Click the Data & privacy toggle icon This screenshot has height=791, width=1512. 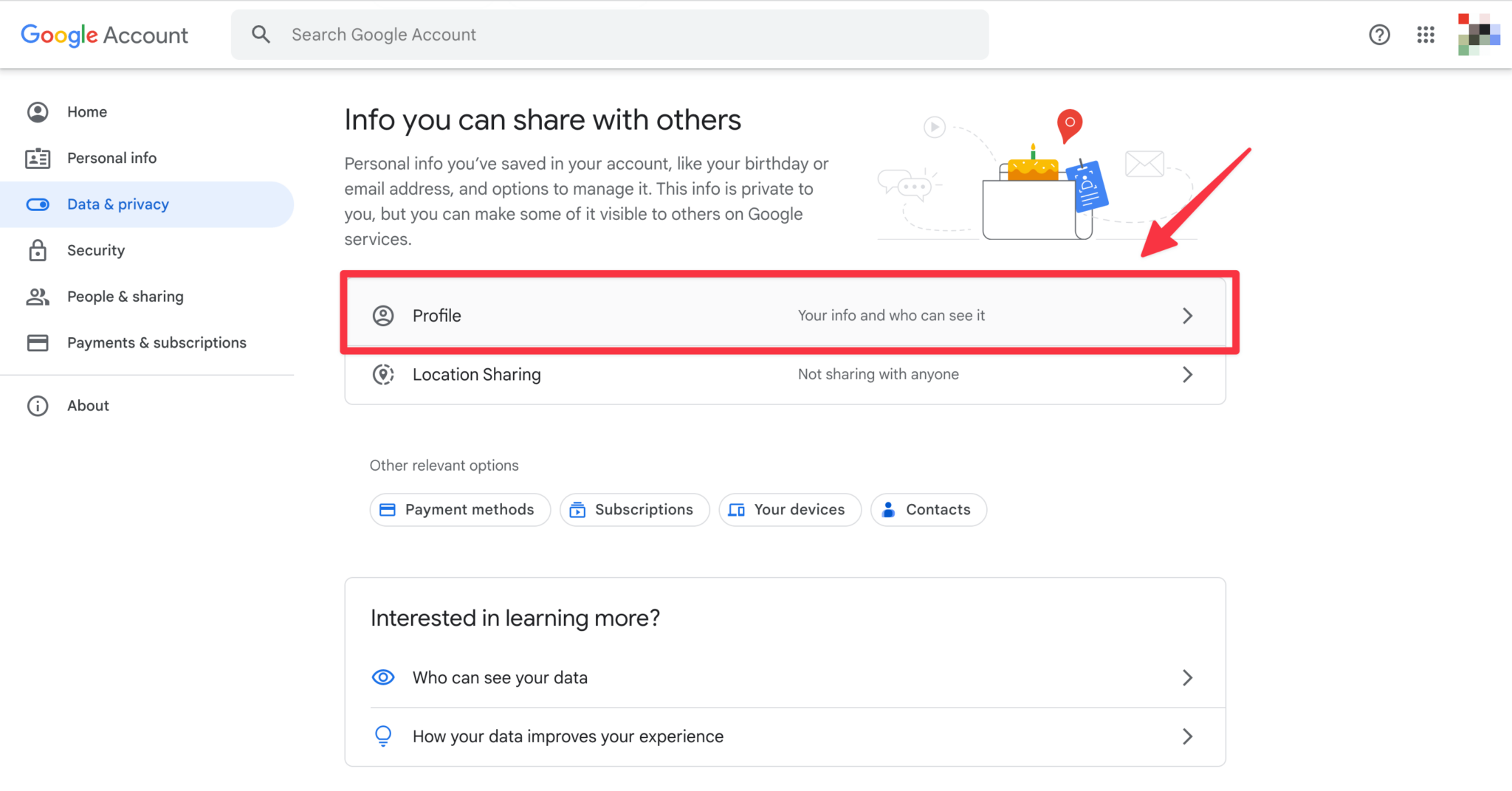[x=38, y=204]
